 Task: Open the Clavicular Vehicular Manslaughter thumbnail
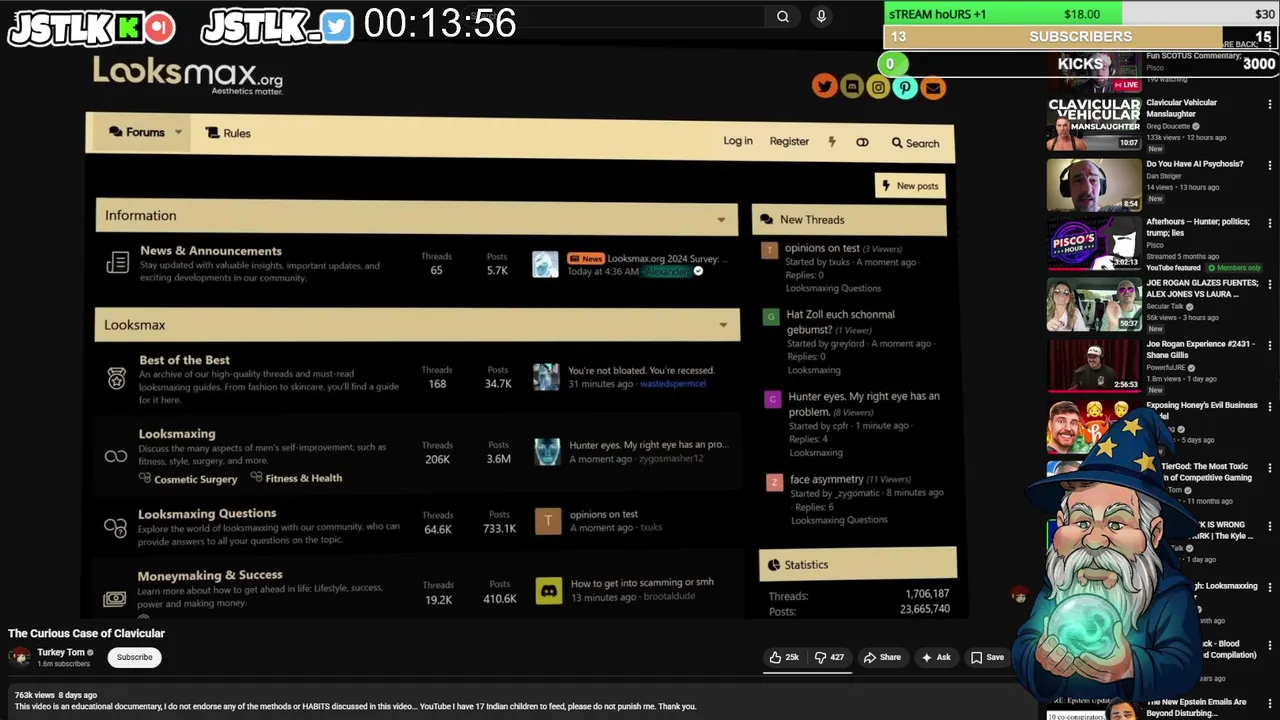tap(1094, 124)
